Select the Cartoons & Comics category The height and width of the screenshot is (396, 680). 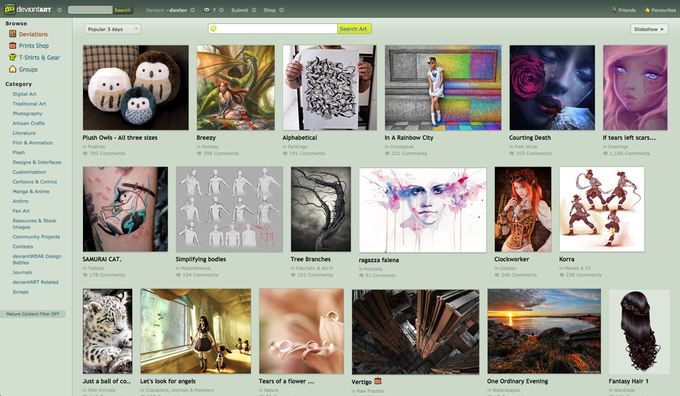point(35,182)
